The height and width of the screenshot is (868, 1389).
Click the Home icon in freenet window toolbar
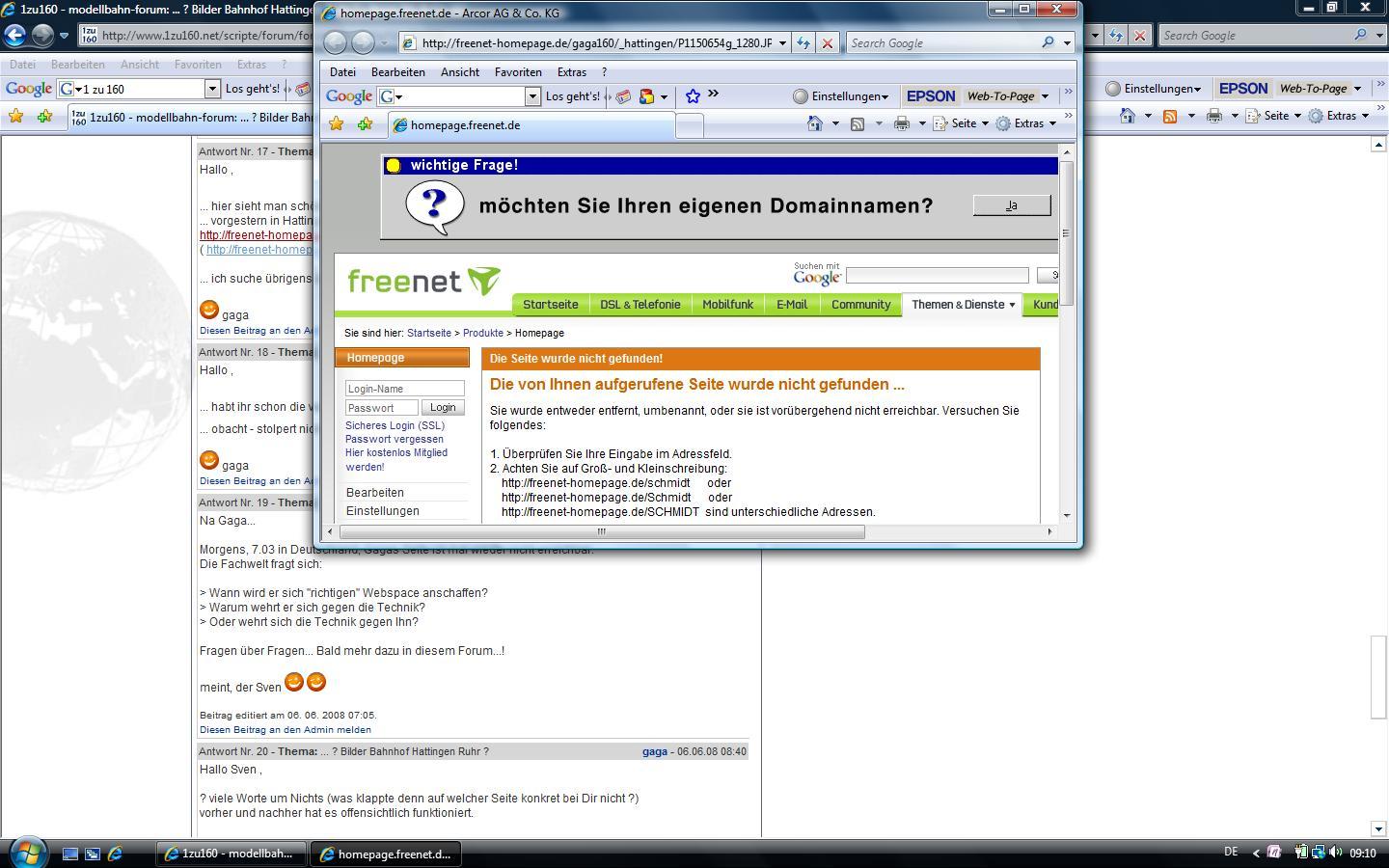pyautogui.click(x=815, y=123)
